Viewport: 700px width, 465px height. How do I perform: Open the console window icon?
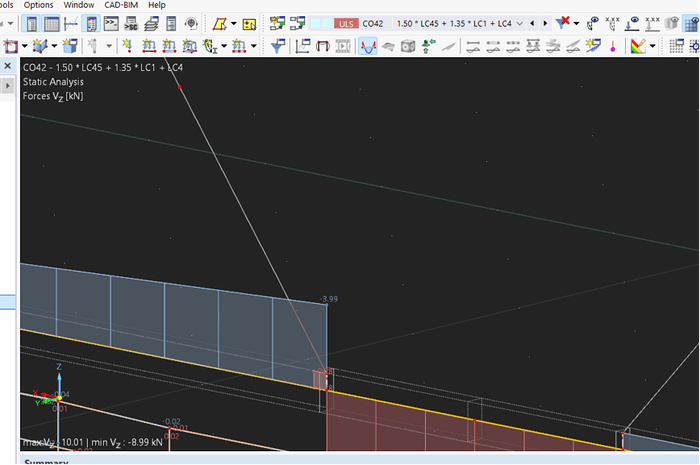coord(111,24)
